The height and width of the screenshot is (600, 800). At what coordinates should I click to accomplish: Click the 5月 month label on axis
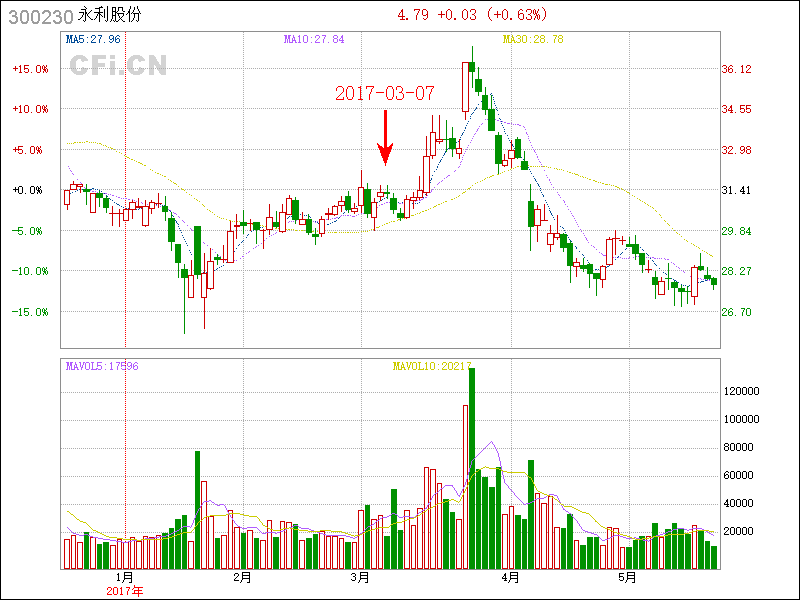627,578
